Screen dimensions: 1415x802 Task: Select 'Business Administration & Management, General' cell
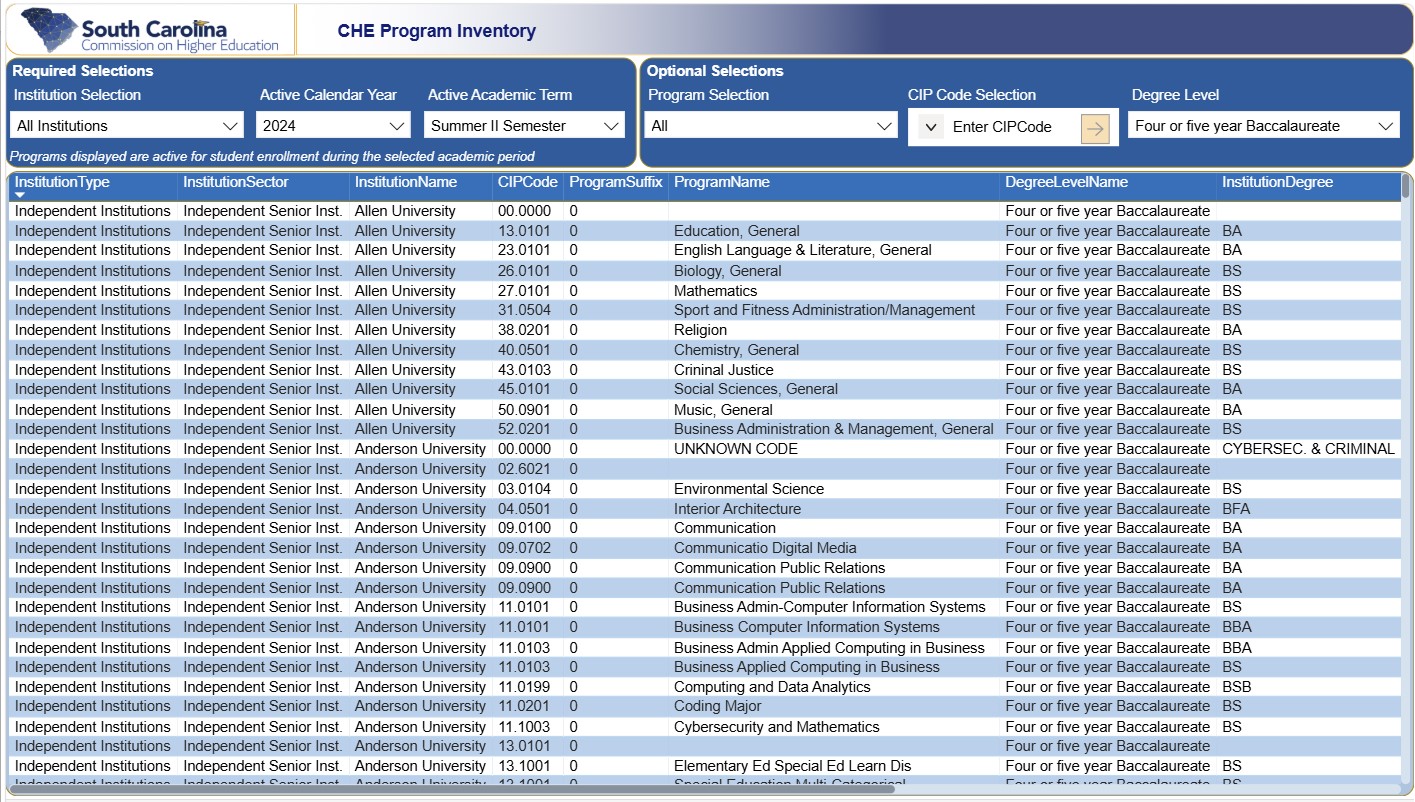(834, 429)
